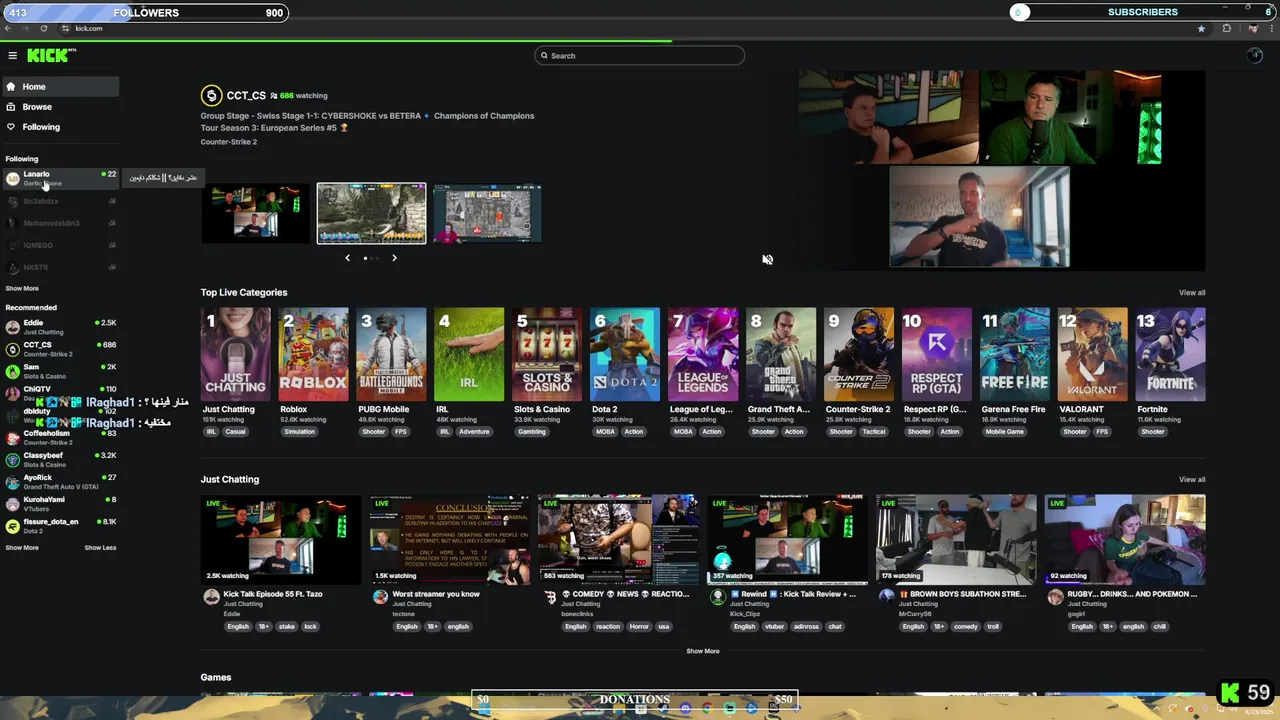Viewport: 1280px width, 720px height.
Task: Open AyoRick's avatar in Recommended list
Action: coord(12,482)
